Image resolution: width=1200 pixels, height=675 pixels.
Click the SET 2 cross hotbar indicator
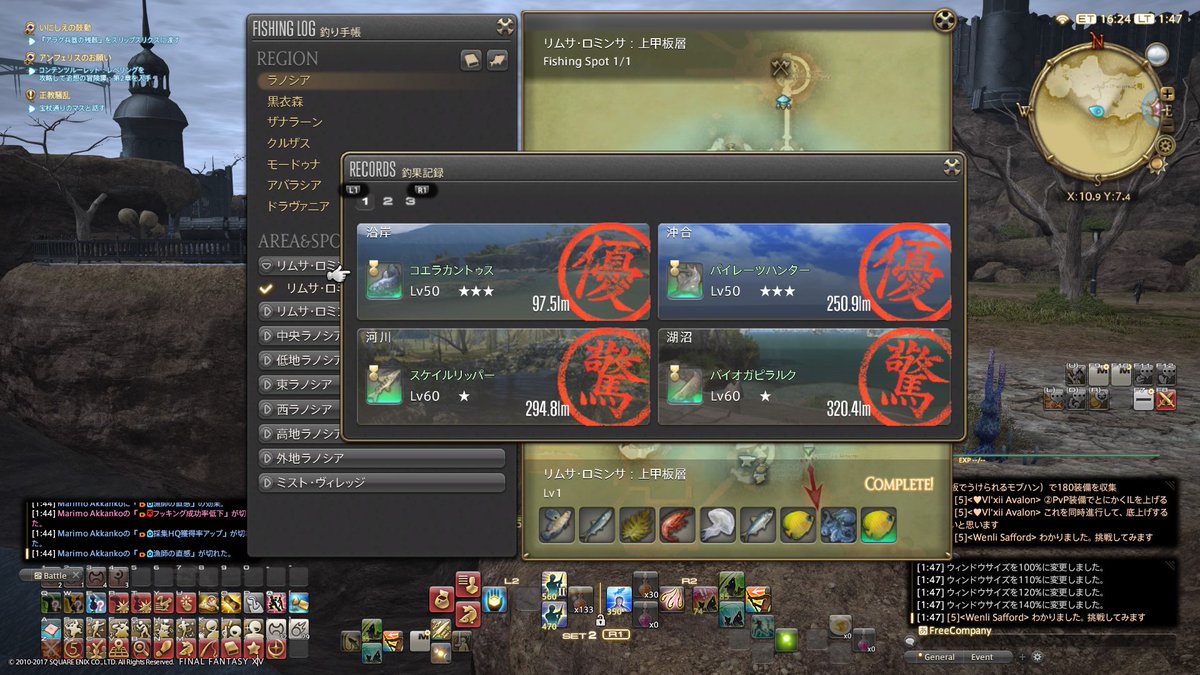[x=581, y=634]
